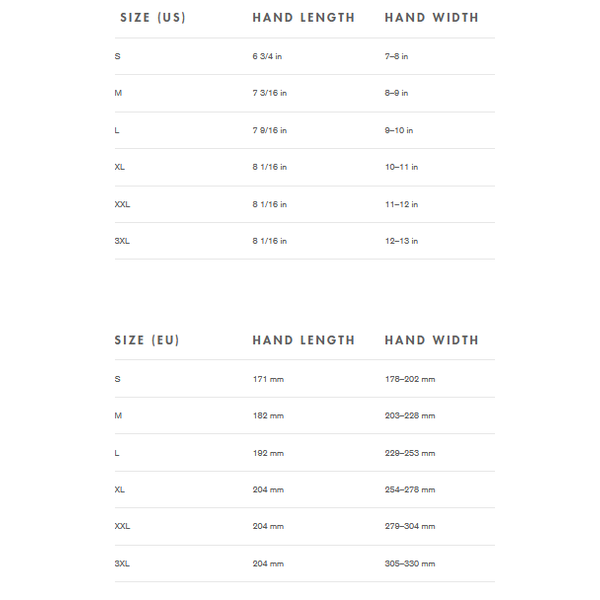Click the HAND WIDTH header in EU table
The width and height of the screenshot is (600, 600).
click(432, 340)
